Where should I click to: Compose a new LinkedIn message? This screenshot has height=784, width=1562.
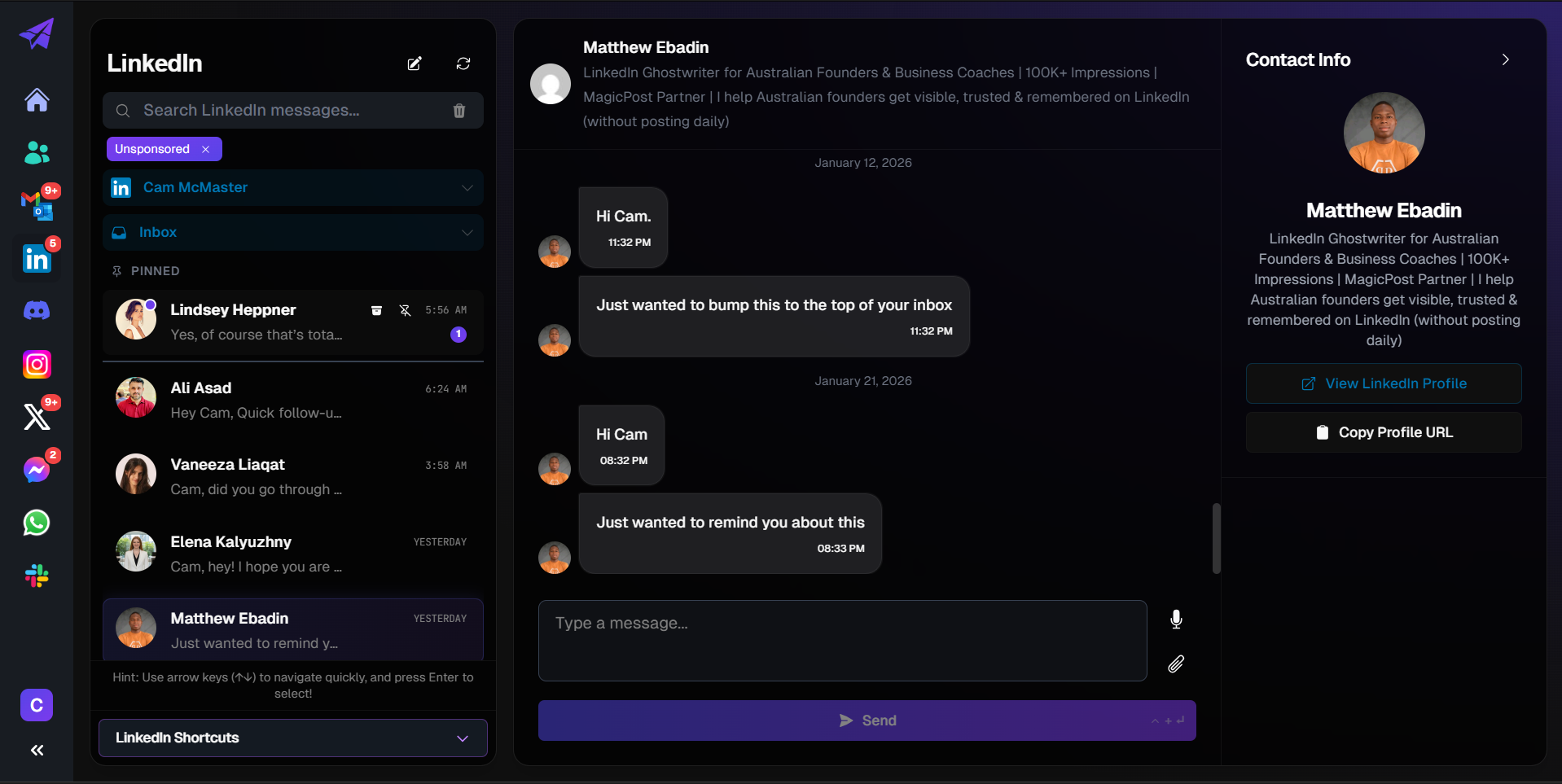[415, 64]
